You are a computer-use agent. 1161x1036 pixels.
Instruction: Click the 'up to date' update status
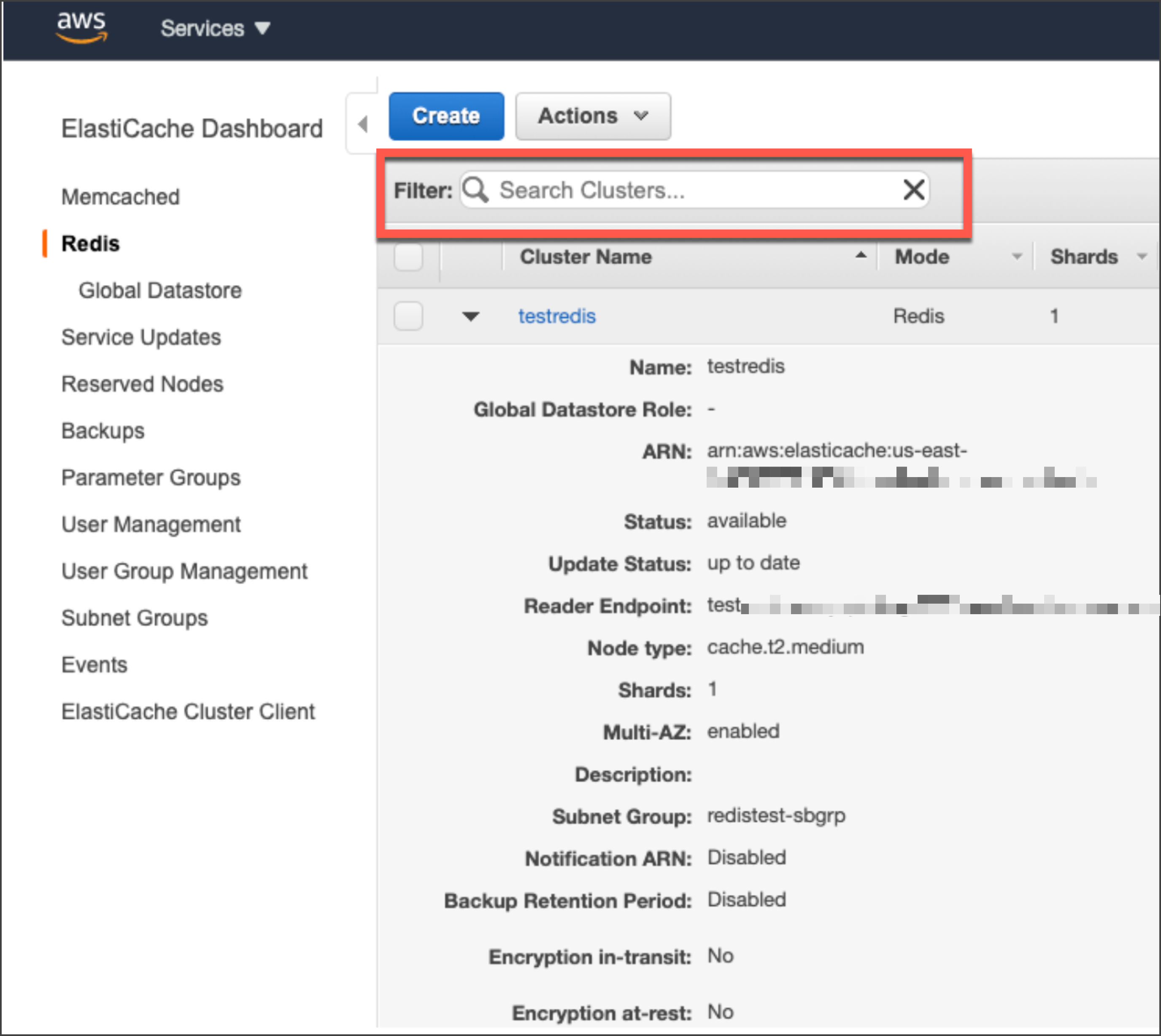click(x=753, y=563)
